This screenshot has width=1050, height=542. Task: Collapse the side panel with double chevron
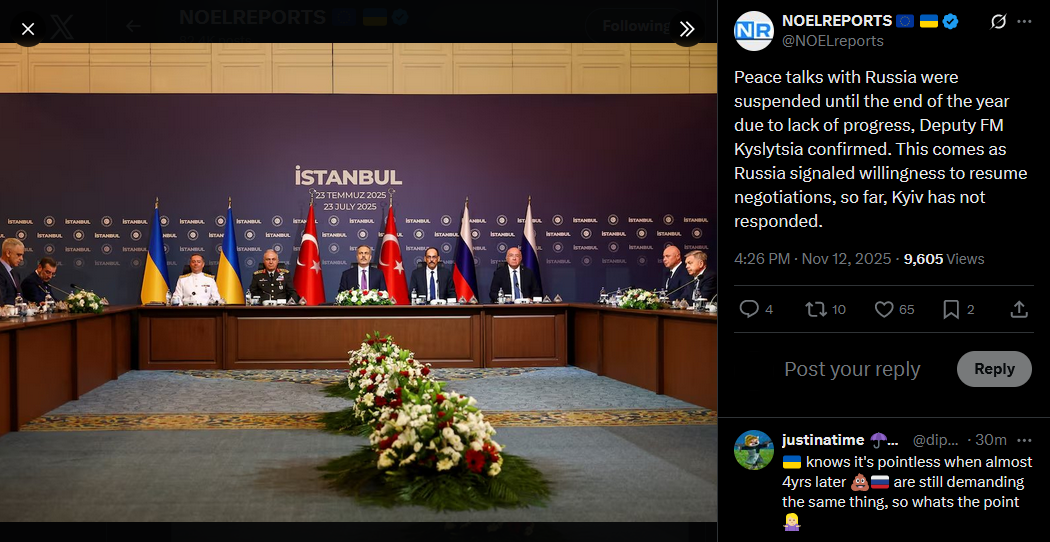(x=687, y=29)
